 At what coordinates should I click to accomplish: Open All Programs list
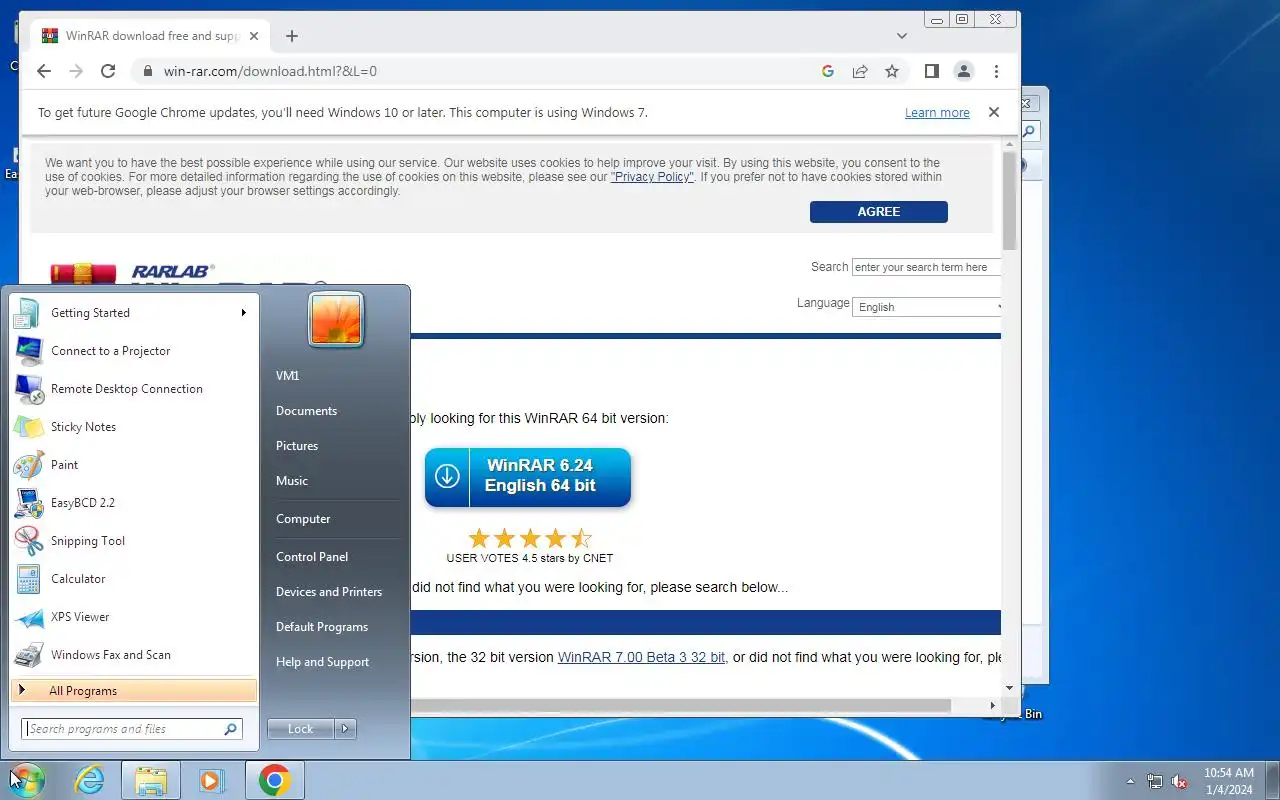coord(133,691)
